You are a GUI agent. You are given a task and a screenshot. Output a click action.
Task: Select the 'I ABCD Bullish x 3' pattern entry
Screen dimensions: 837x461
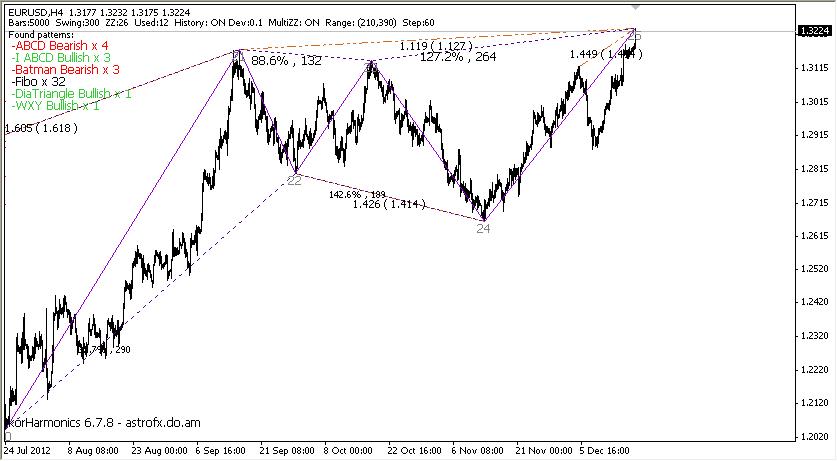pos(60,58)
